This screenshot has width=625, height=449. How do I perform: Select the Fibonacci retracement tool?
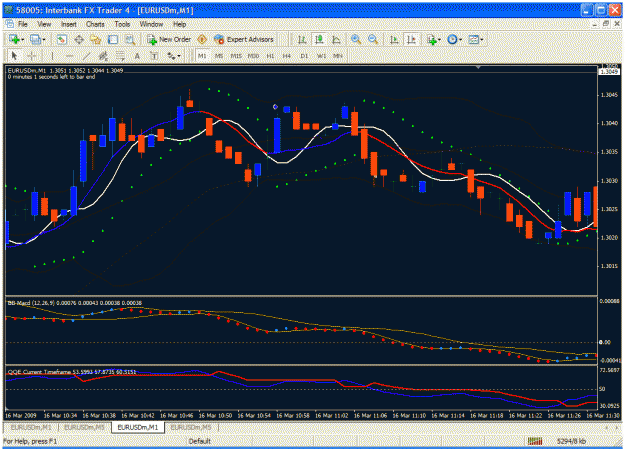coord(120,56)
